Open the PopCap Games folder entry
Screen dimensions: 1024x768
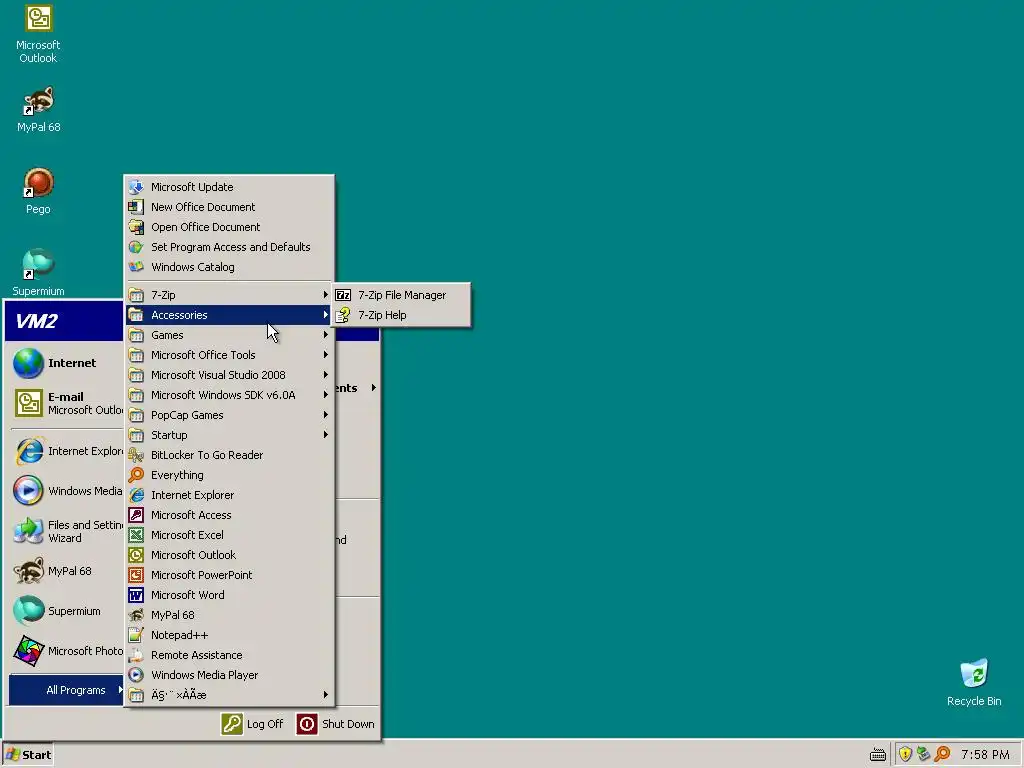click(229, 415)
